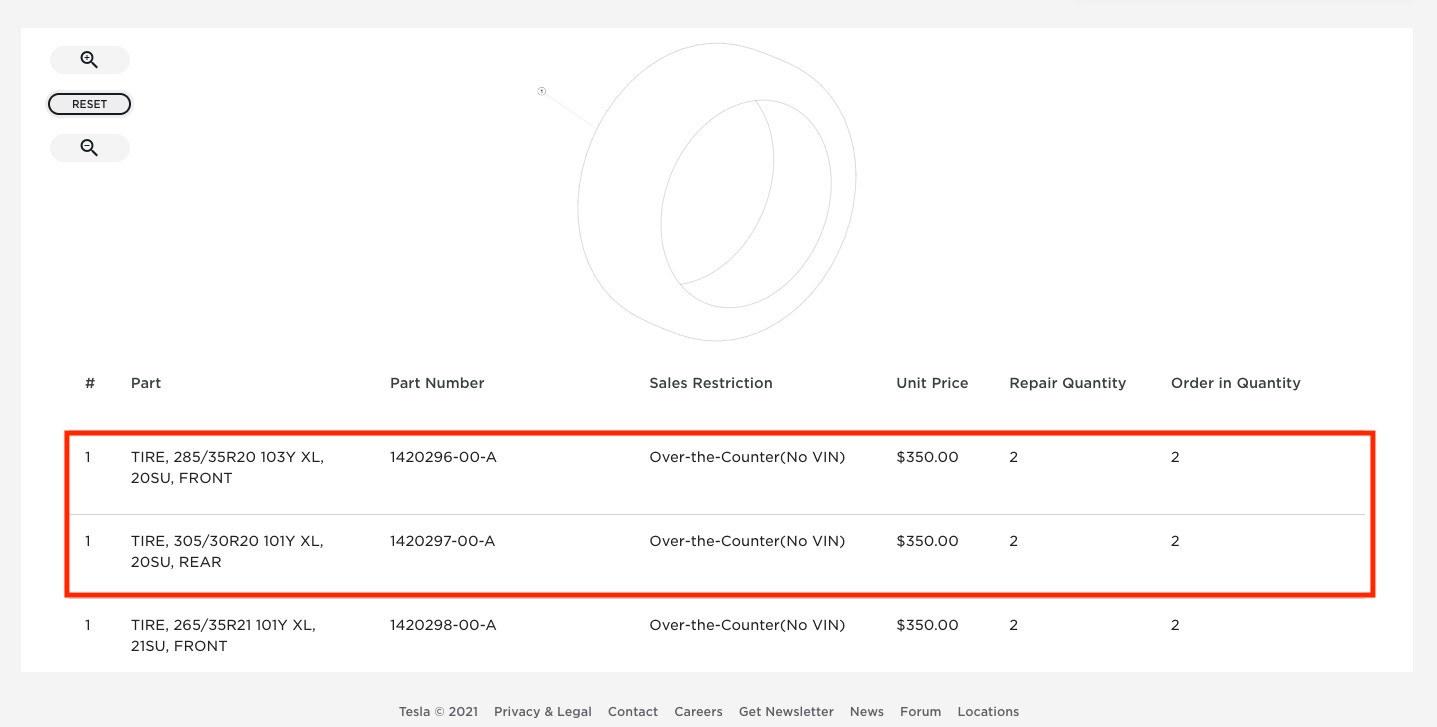Select TIRE, 305/30R20 101Y XL rear part
The width and height of the screenshot is (1437, 727).
227,552
